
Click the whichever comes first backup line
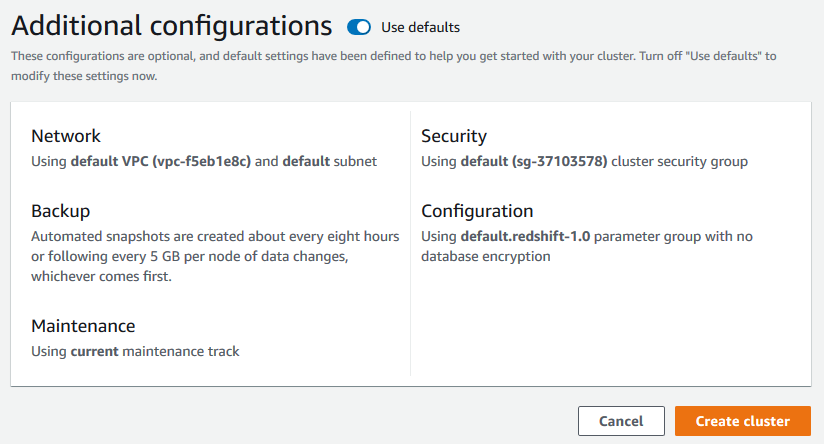[101, 276]
